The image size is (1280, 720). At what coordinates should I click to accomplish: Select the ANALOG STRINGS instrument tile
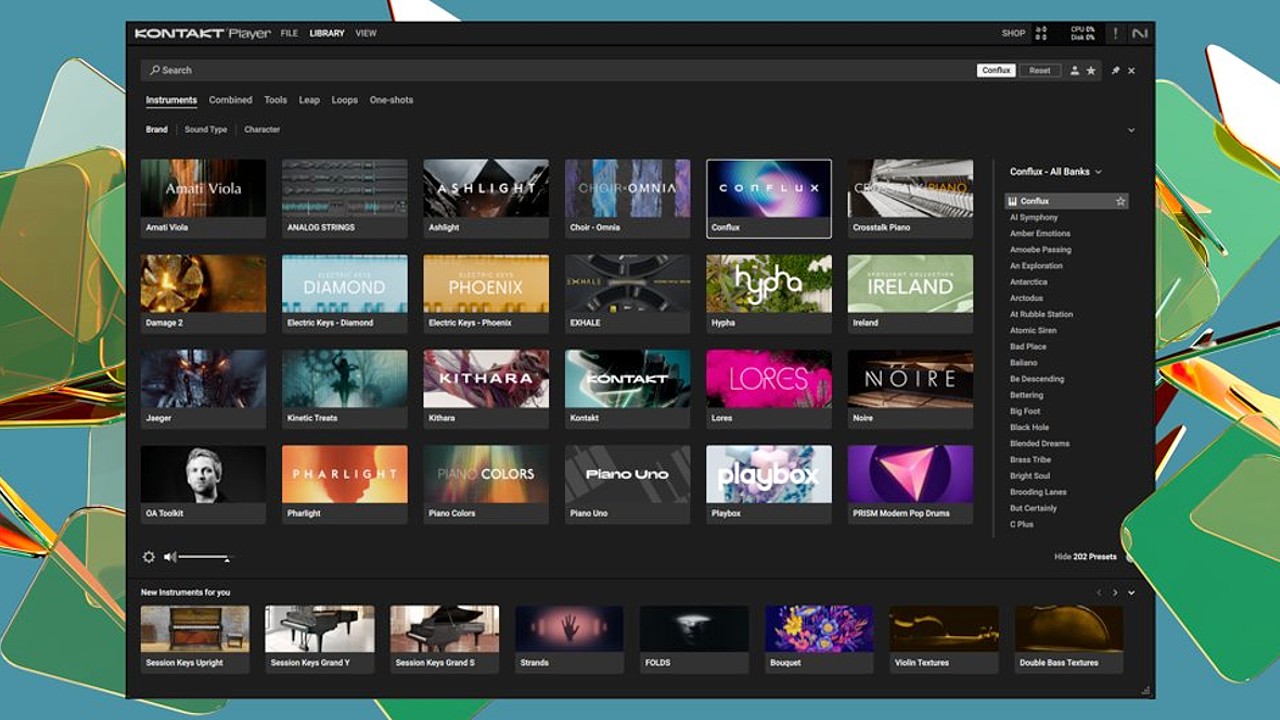345,198
